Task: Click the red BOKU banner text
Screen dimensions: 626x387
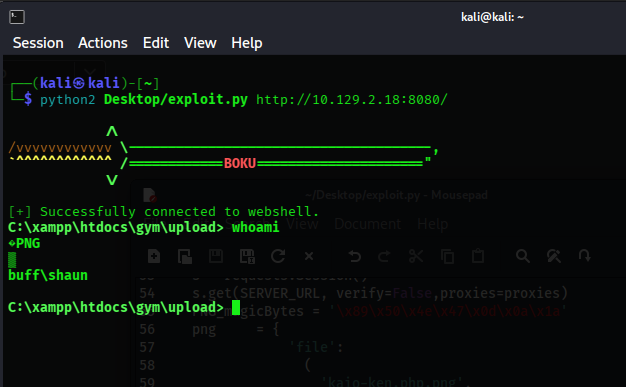Action: pos(240,163)
